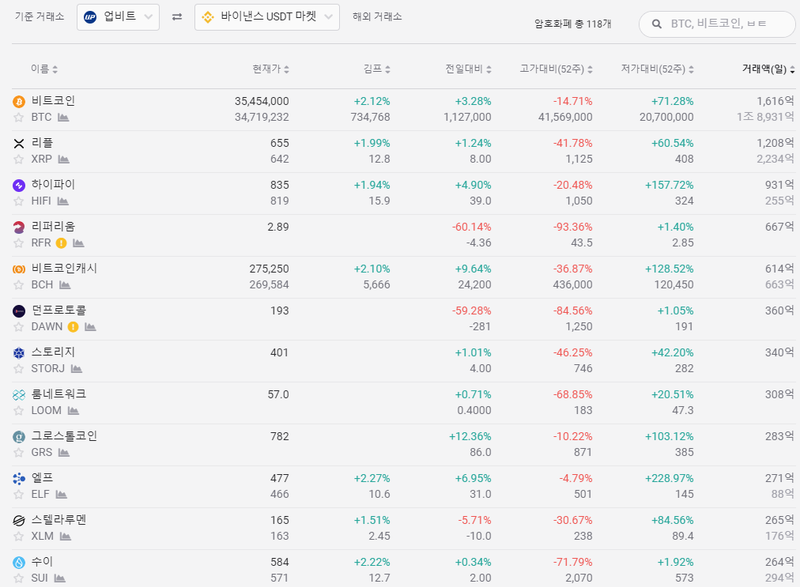The height and width of the screenshot is (587, 800).
Task: Click the GRS coin logo icon
Action: (x=19, y=437)
